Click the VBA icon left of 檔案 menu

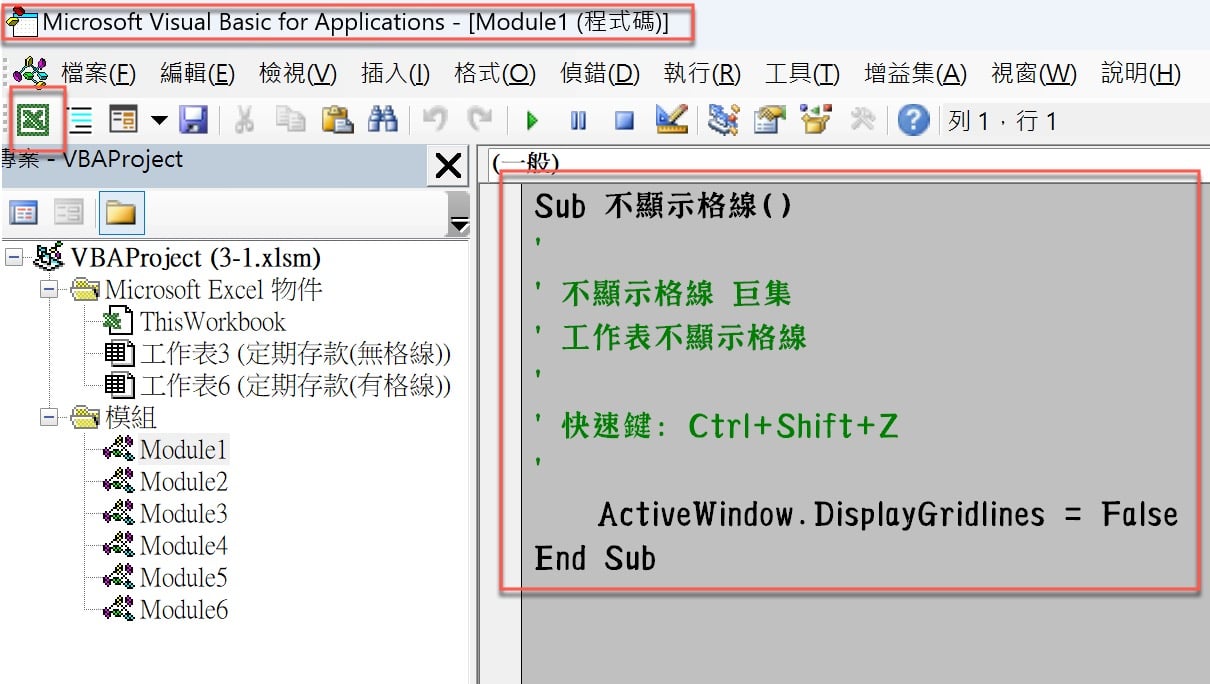(x=30, y=73)
